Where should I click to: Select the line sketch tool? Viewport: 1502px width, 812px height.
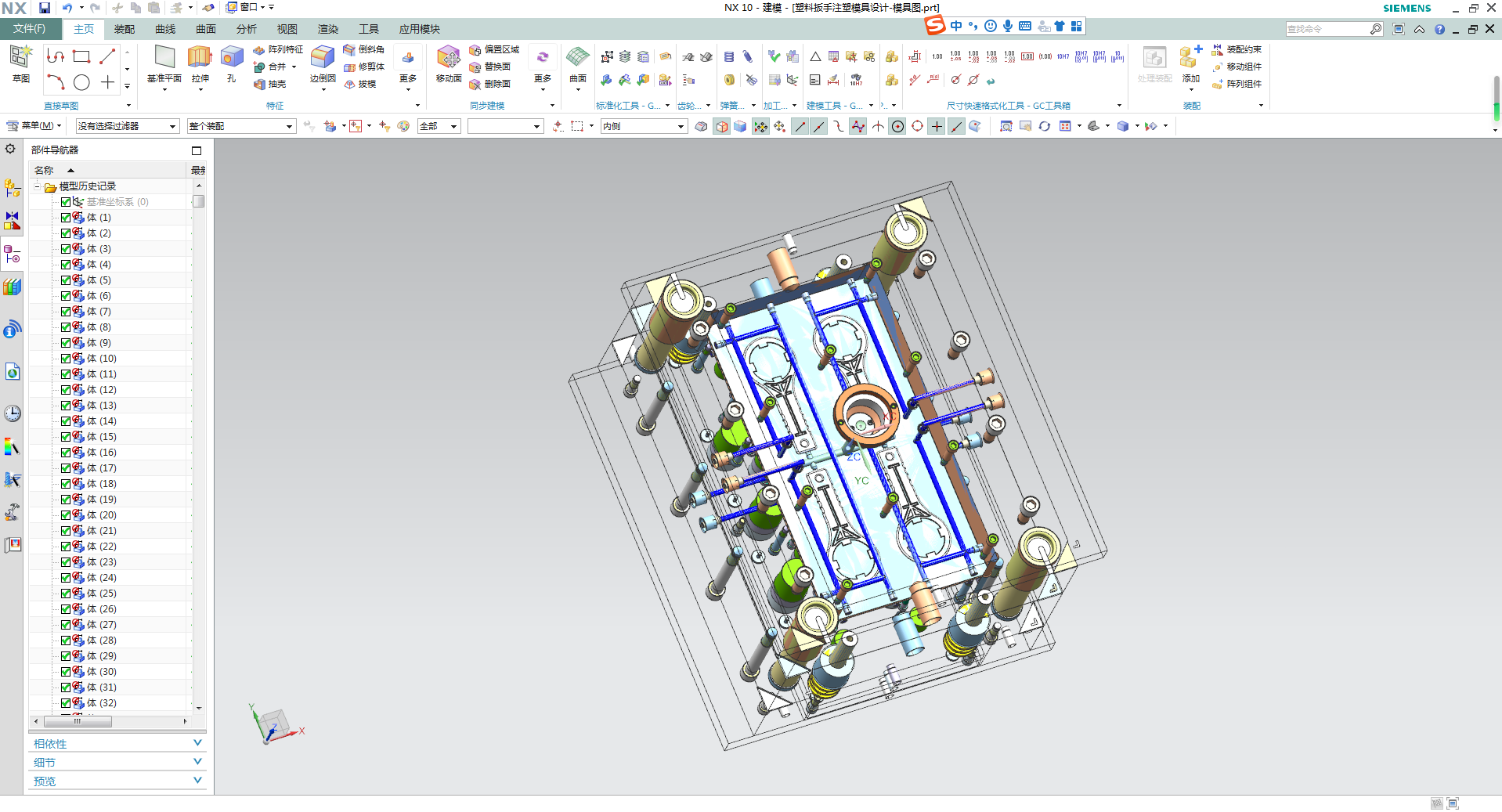pos(107,56)
